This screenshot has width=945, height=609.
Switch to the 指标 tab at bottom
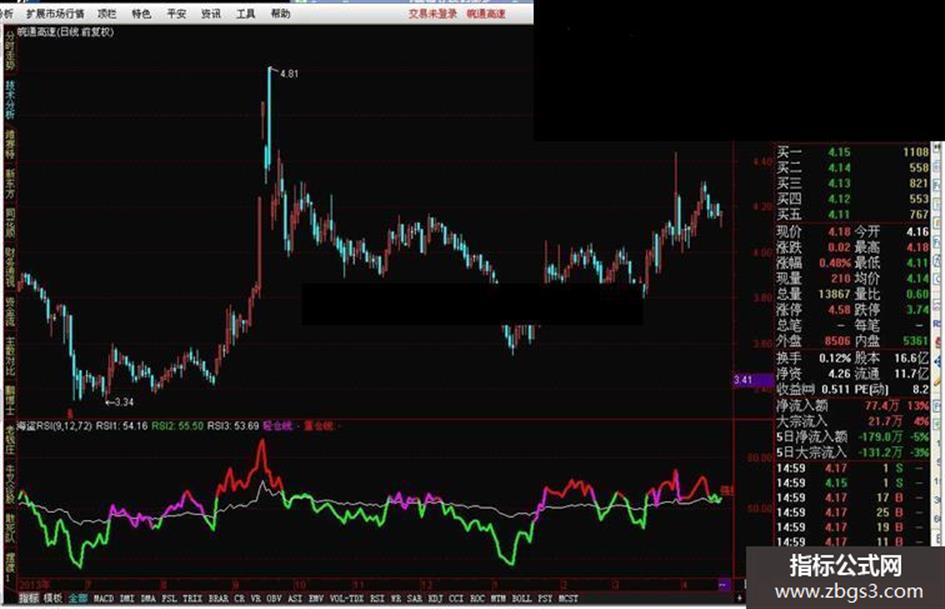click(x=28, y=598)
